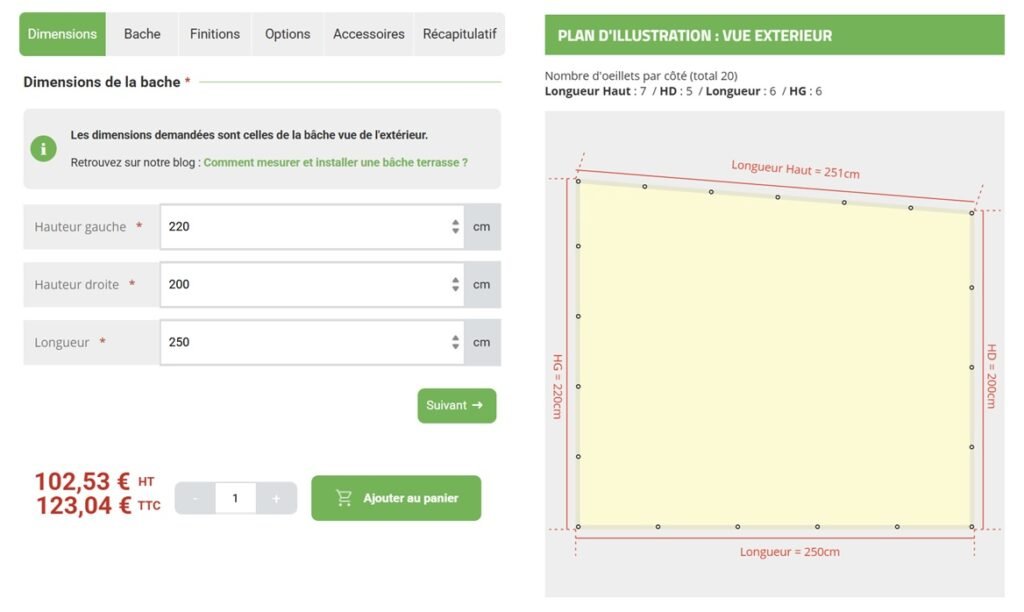1024x612 pixels.
Task: Click the Suivant button
Action: pyautogui.click(x=457, y=406)
